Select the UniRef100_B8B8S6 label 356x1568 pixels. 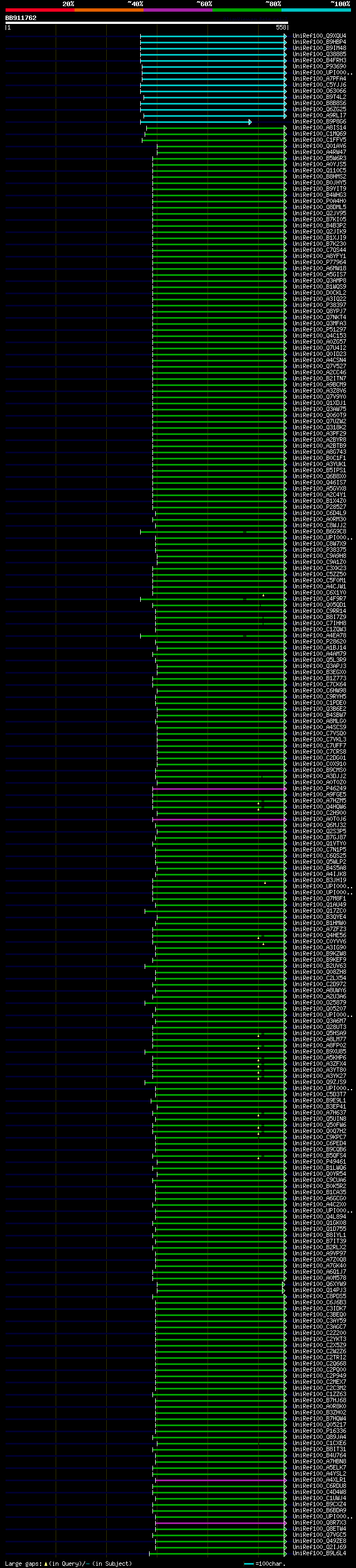click(x=319, y=103)
